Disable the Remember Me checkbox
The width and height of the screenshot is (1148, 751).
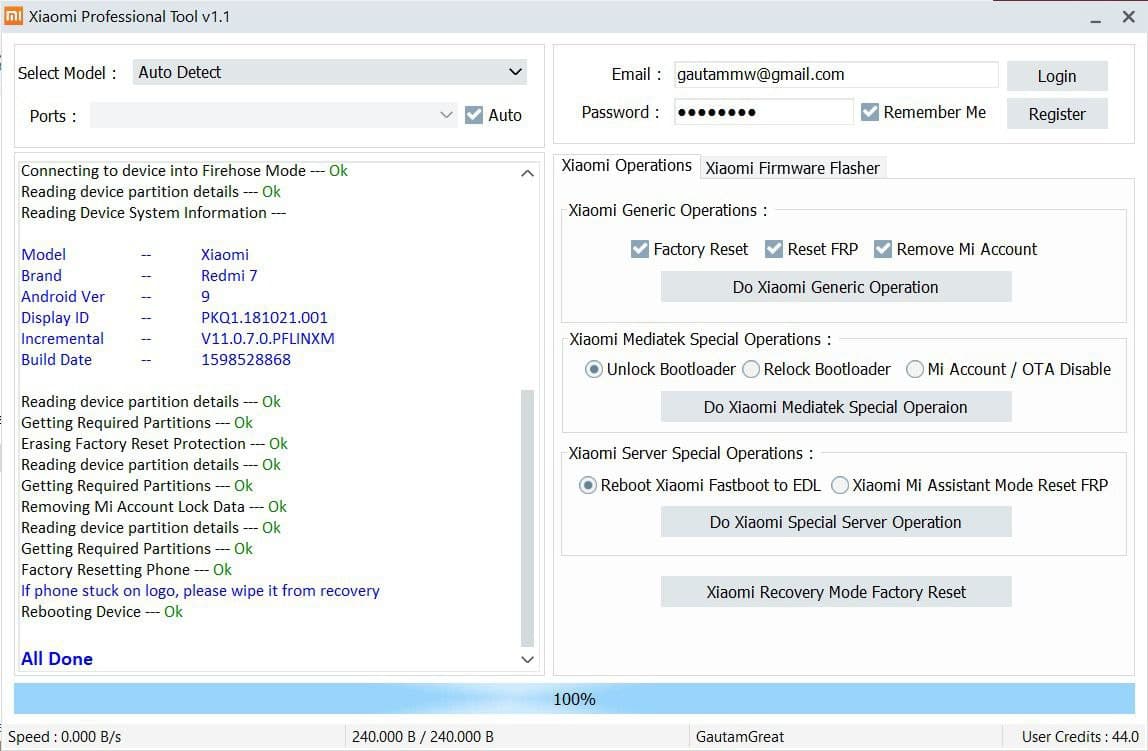[870, 112]
